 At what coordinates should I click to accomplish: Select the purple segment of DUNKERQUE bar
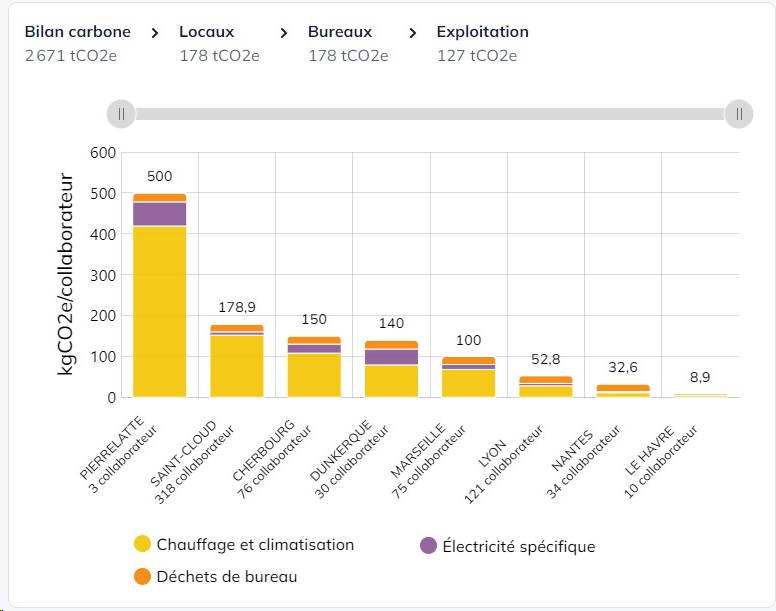tap(391, 357)
